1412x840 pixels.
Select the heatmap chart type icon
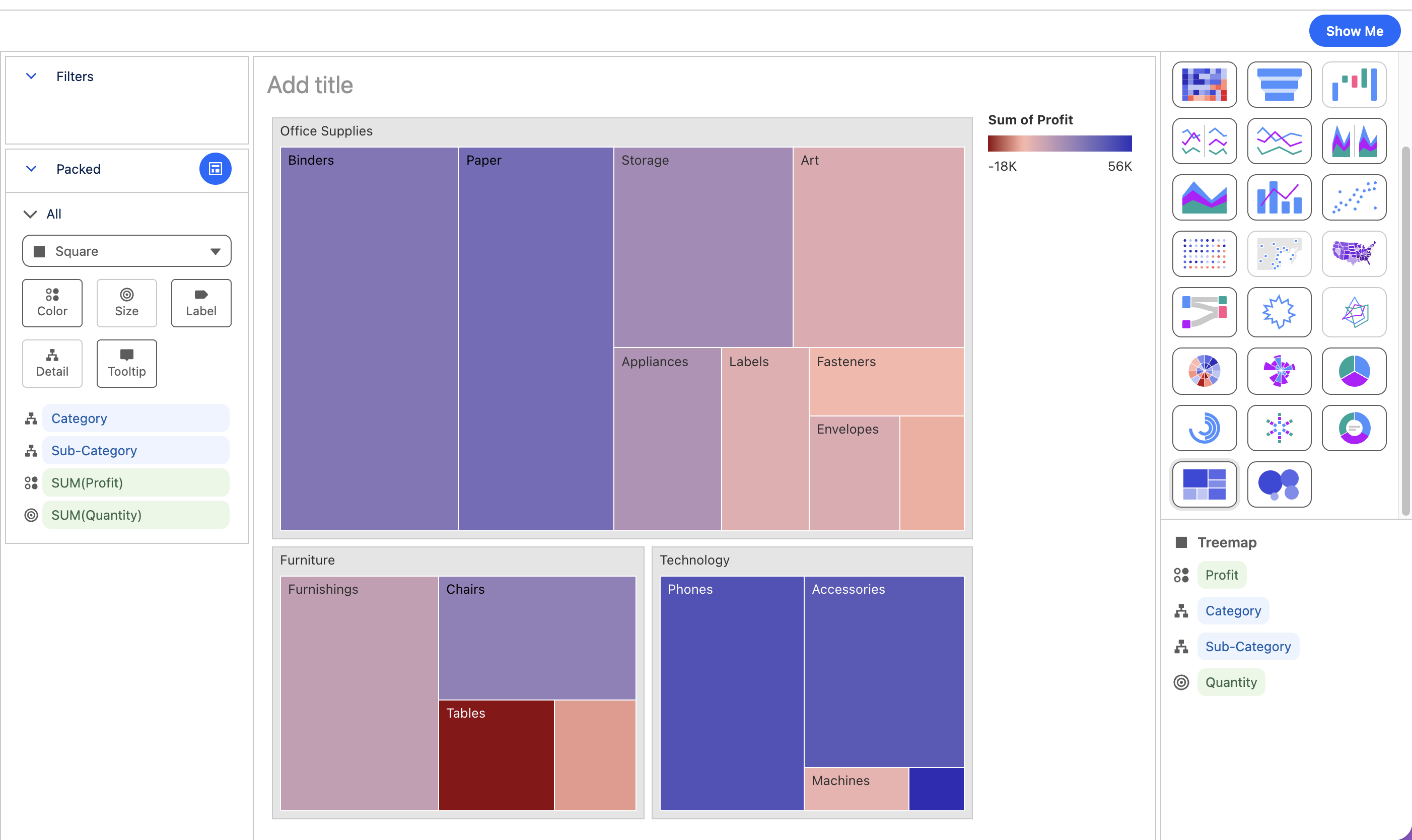(1205, 85)
